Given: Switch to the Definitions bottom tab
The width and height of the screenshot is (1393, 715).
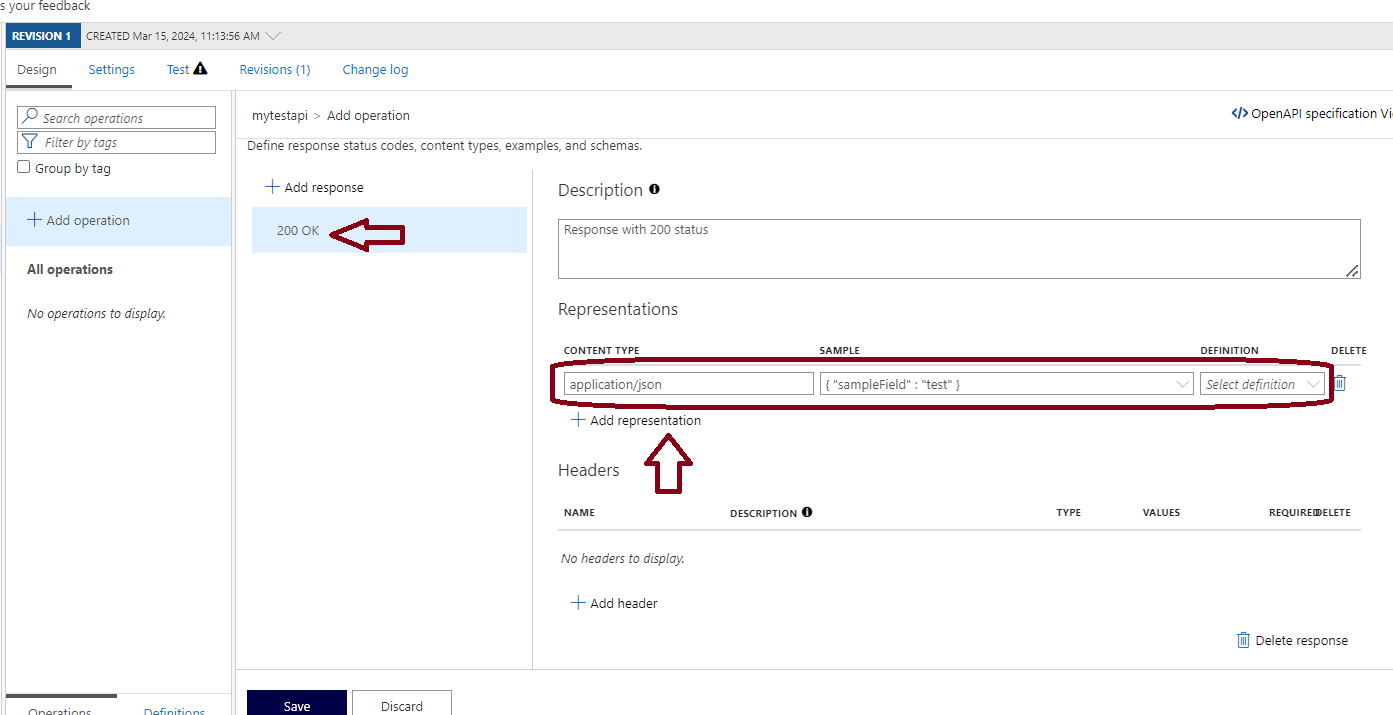Looking at the screenshot, I should click(x=174, y=712).
